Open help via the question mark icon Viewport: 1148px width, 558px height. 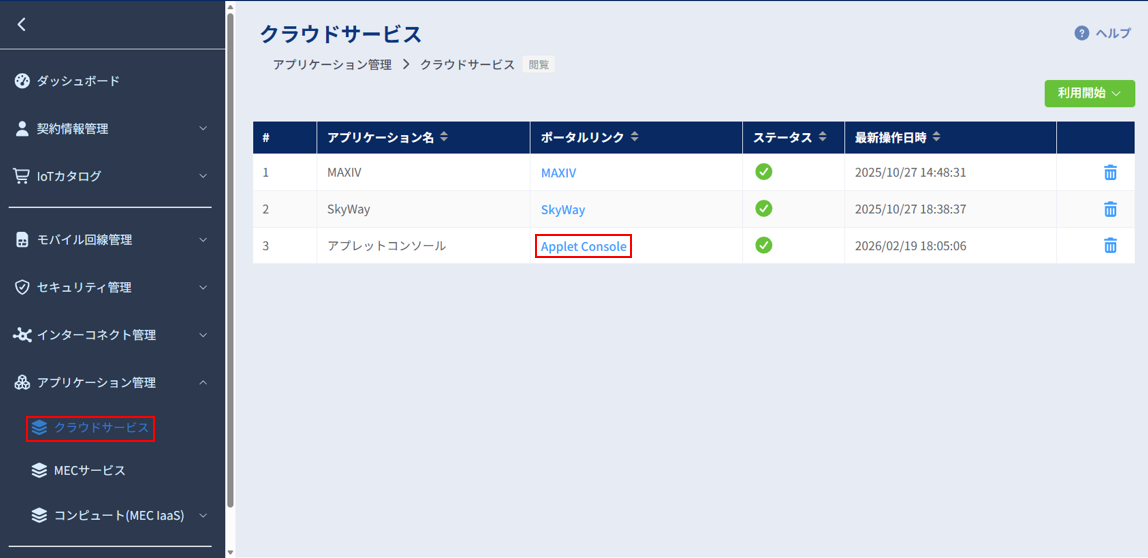(x=1081, y=33)
